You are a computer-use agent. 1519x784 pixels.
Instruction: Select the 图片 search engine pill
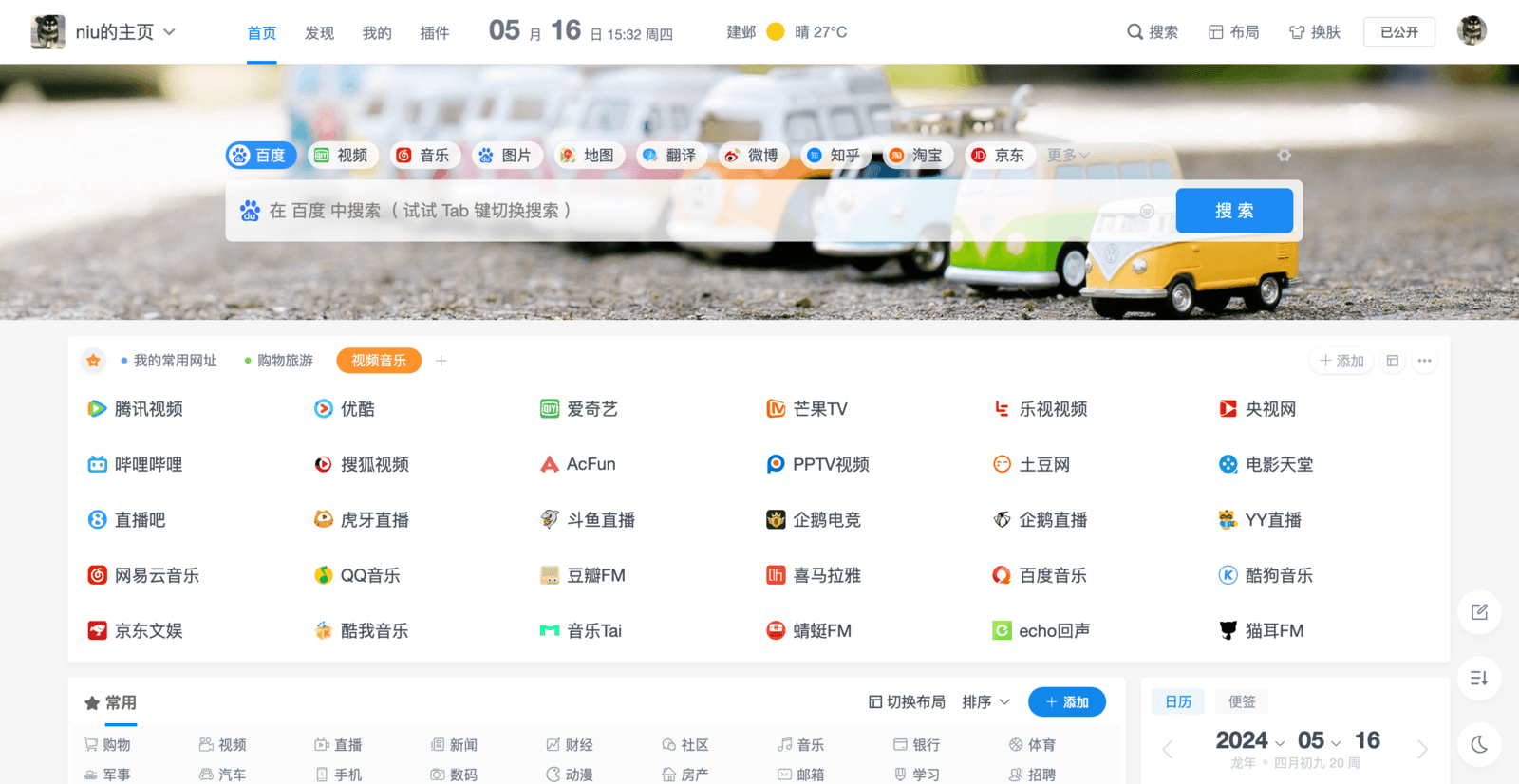pyautogui.click(x=507, y=156)
